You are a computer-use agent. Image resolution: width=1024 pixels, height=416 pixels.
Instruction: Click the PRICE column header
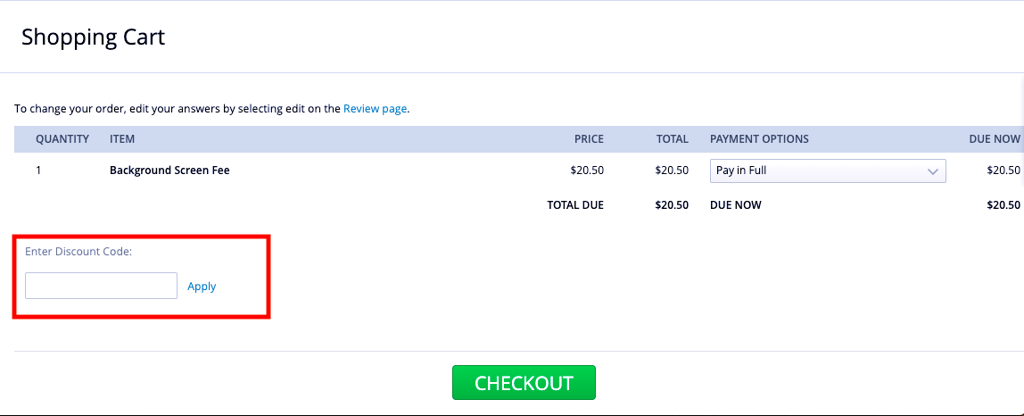(x=588, y=139)
